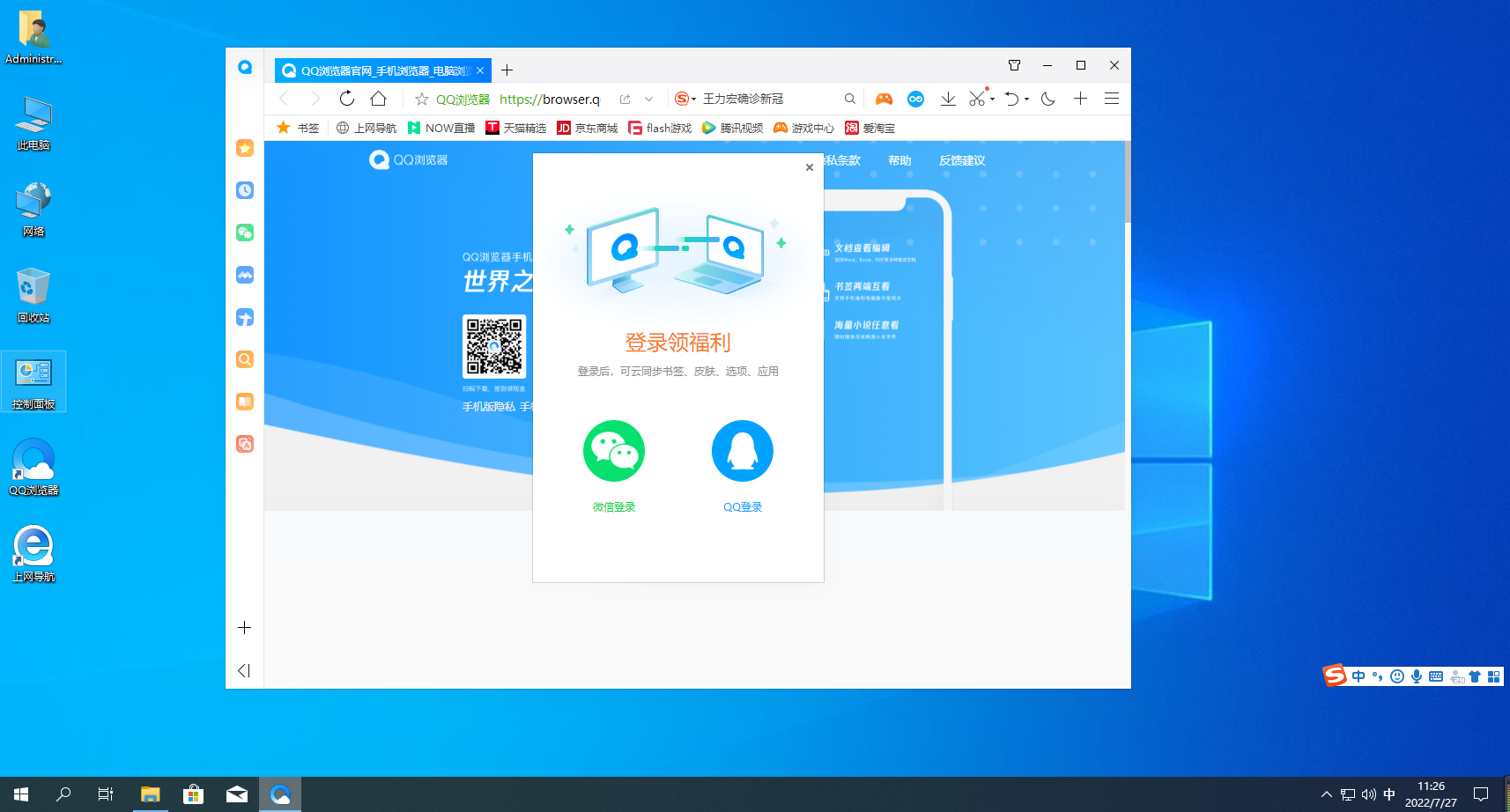Click the taskbar volume icon

[1368, 794]
